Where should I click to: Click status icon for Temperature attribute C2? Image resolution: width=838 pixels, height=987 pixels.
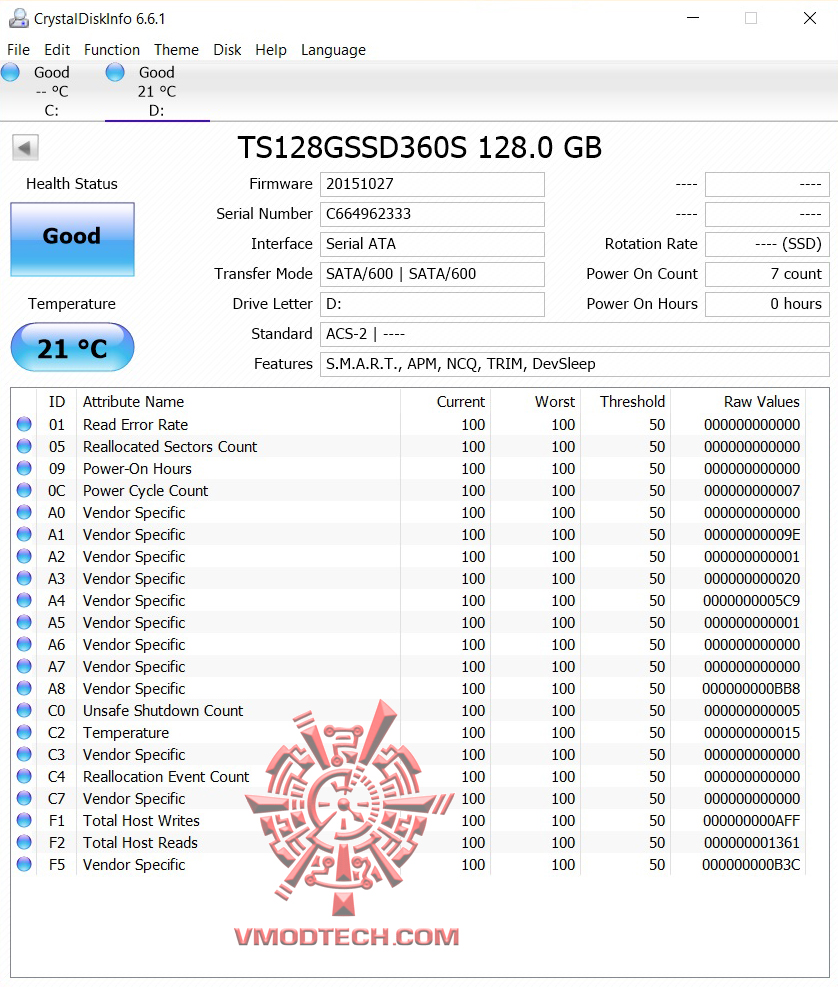pyautogui.click(x=24, y=732)
